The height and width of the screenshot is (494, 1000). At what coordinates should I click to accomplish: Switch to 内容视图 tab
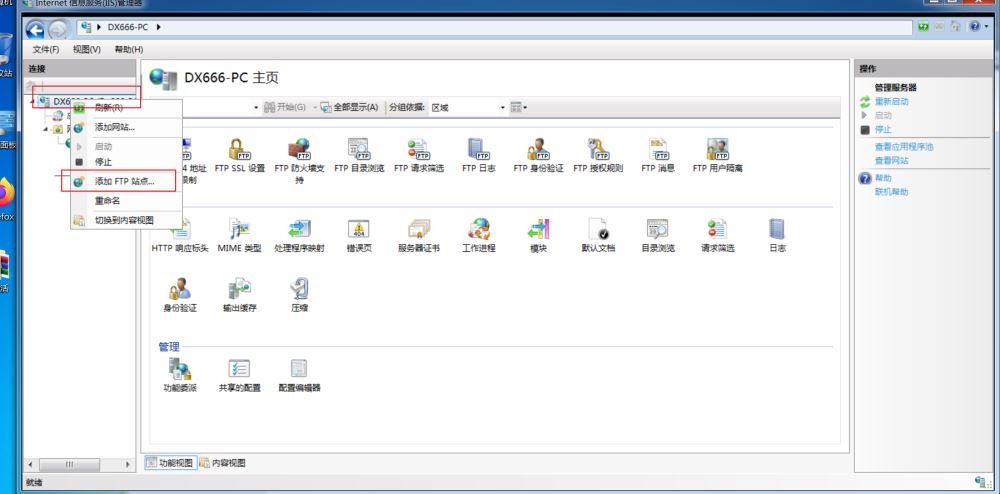coord(223,463)
